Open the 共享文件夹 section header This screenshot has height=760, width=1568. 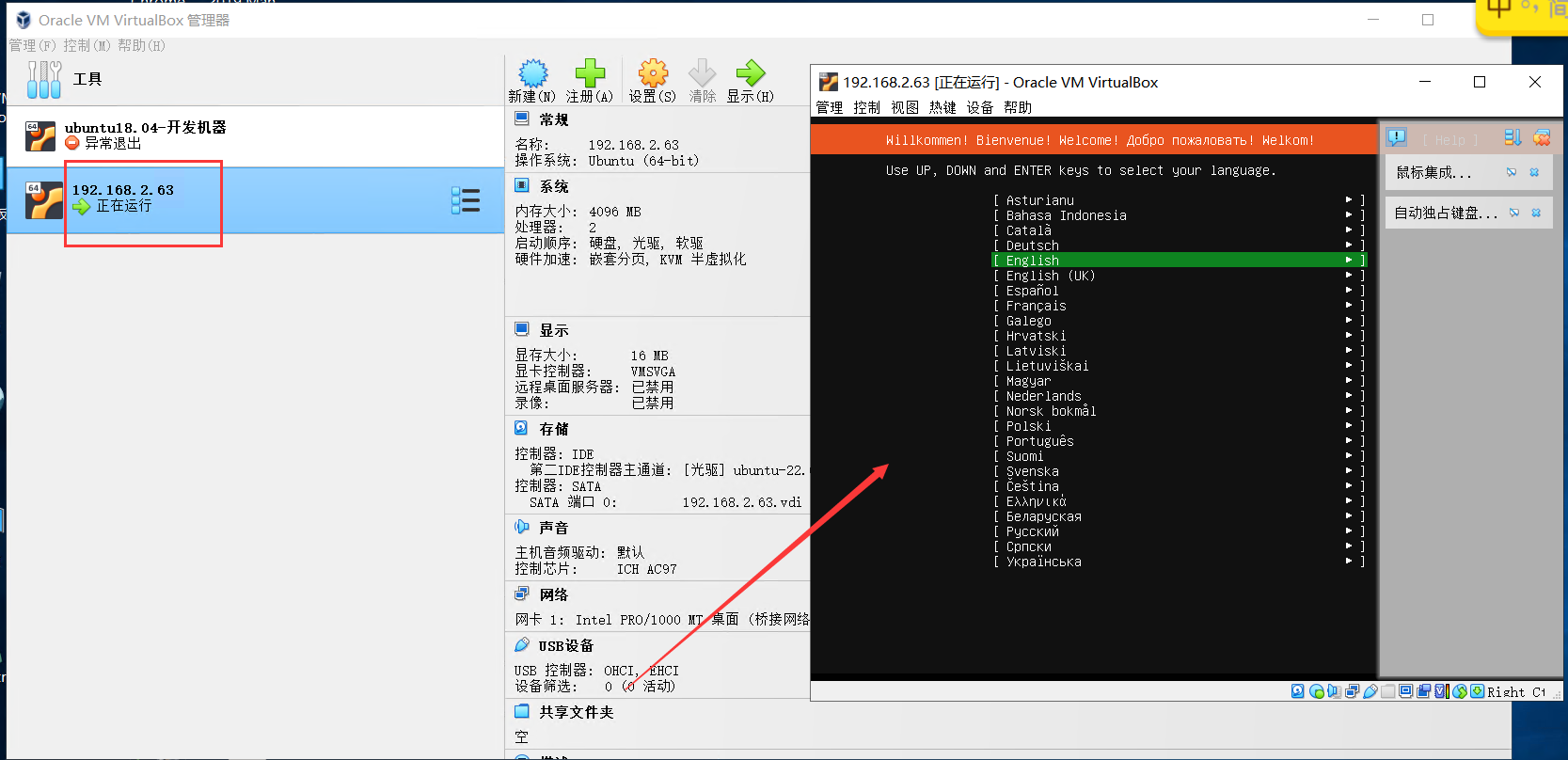577,712
